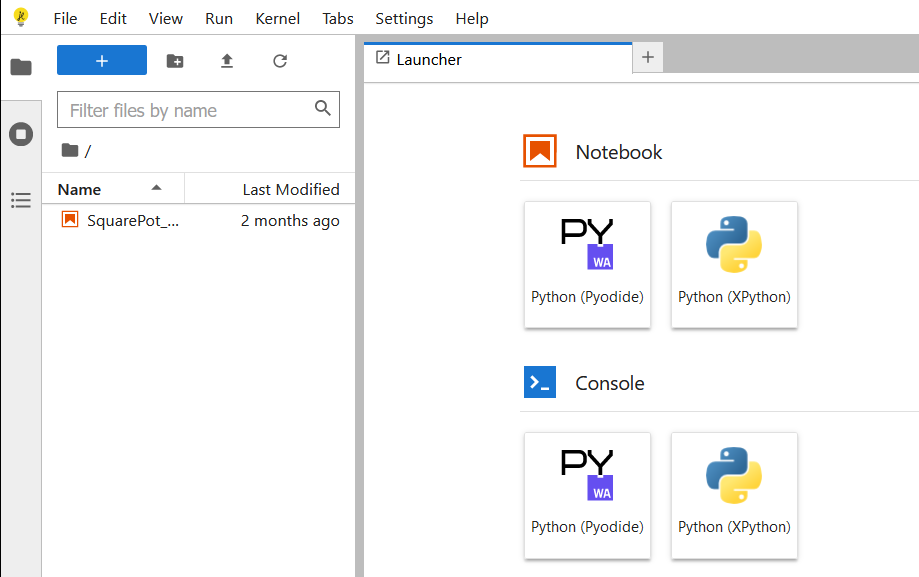919x577 pixels.
Task: Click the Upload Files arrow icon
Action: click(x=227, y=60)
